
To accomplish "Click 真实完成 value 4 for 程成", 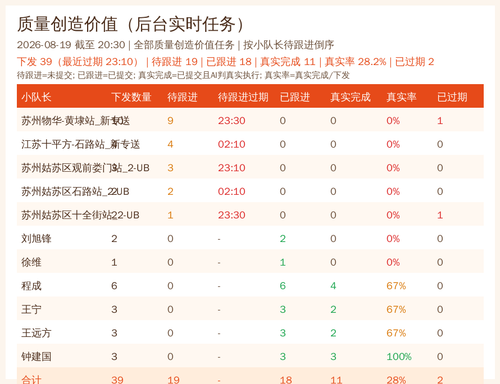I will (333, 286).
